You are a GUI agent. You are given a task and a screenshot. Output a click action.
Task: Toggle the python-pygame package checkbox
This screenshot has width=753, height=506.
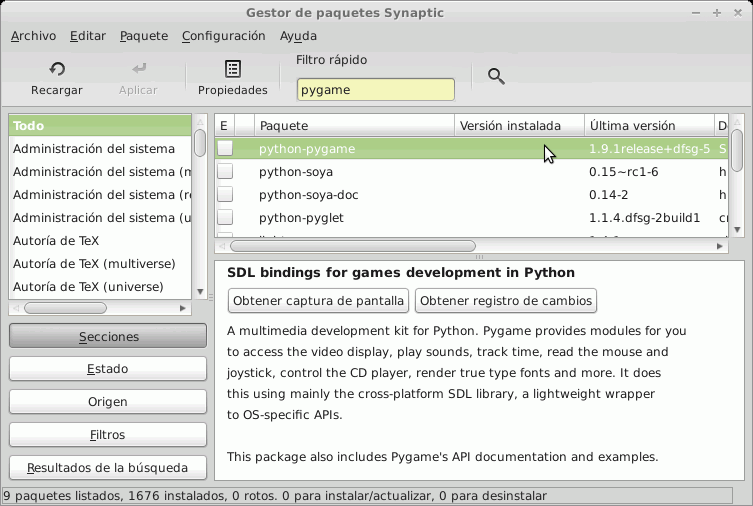tap(225, 148)
